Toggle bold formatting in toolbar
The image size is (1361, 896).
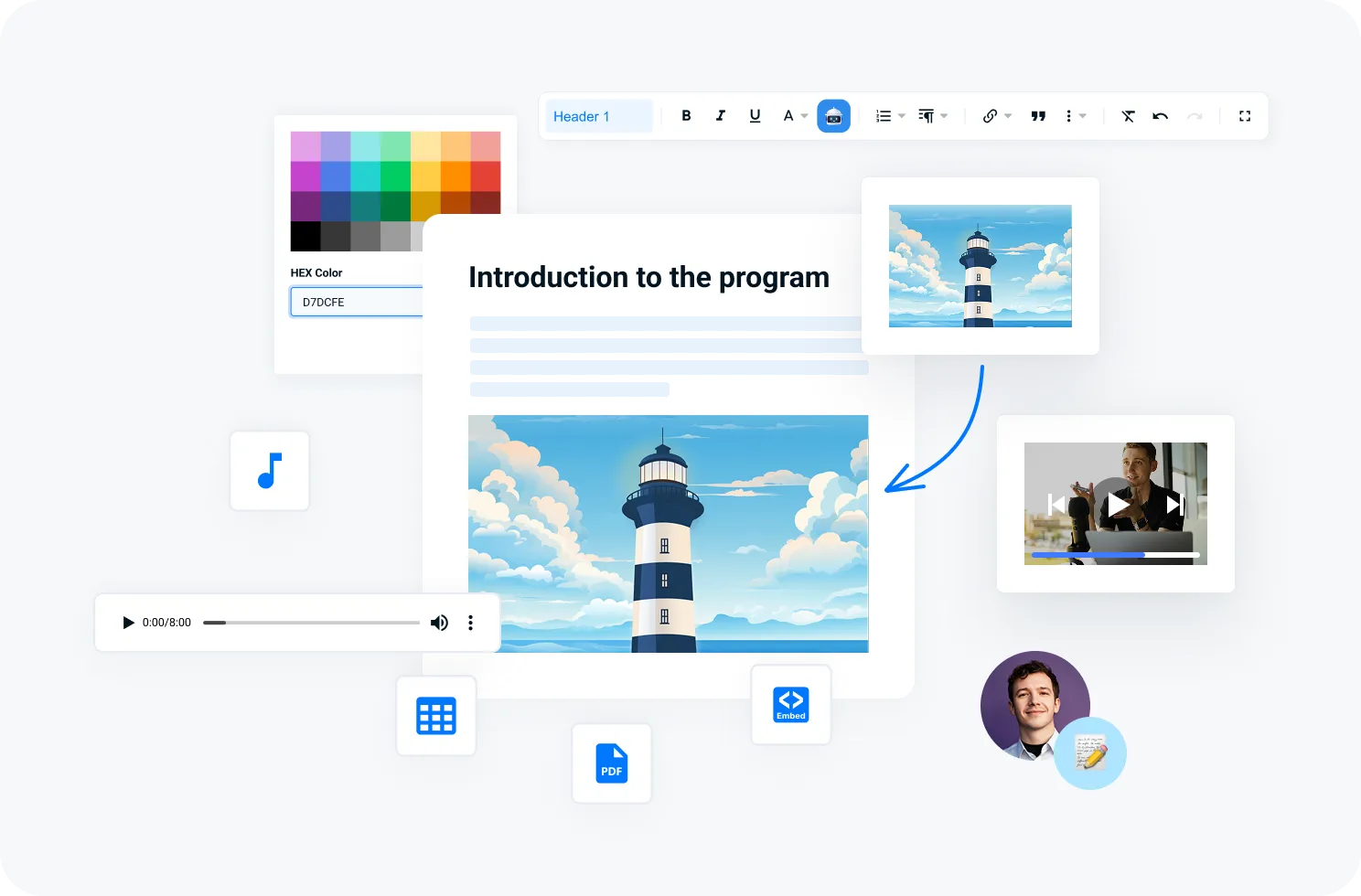click(x=686, y=116)
